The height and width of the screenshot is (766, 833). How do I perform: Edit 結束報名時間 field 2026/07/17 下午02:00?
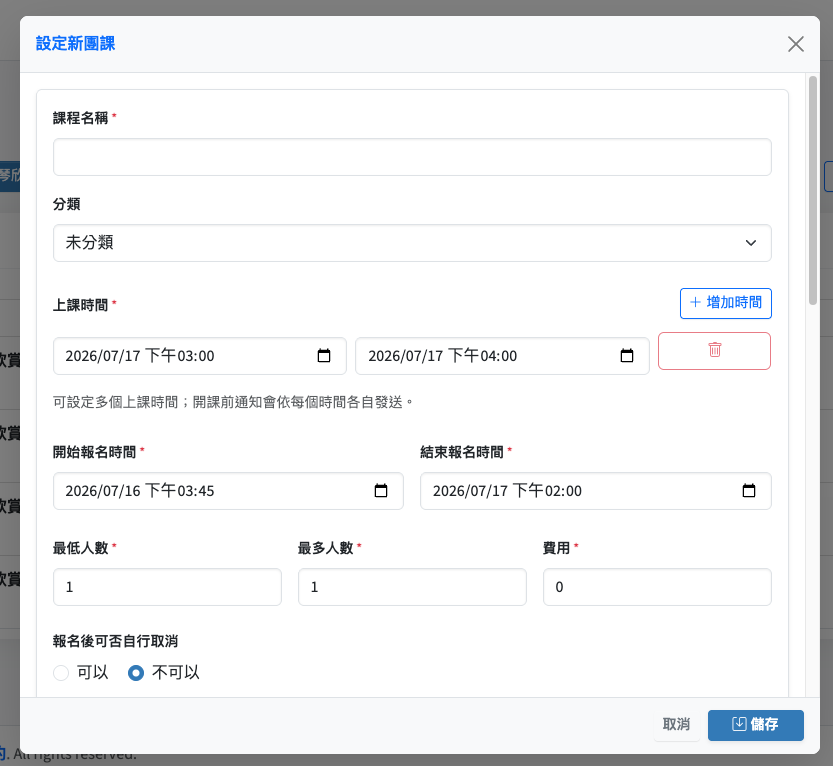596,491
